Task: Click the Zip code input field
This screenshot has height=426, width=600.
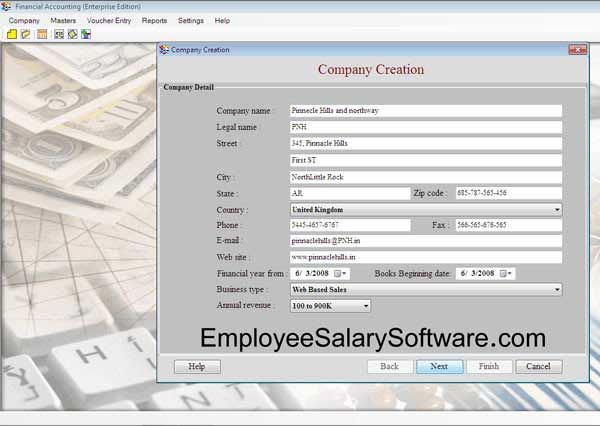Action: click(x=509, y=193)
